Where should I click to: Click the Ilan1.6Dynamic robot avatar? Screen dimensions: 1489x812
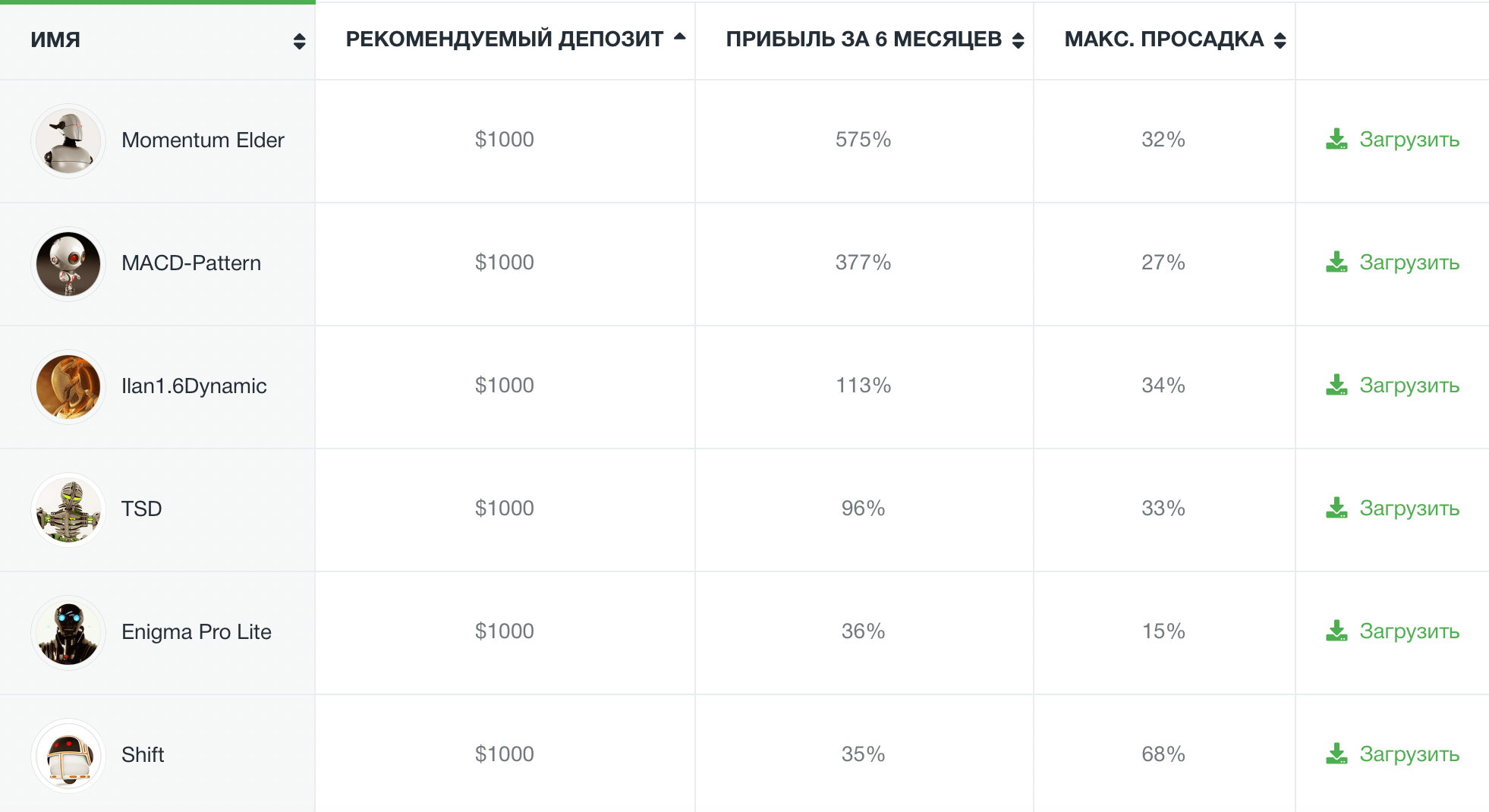click(x=68, y=387)
